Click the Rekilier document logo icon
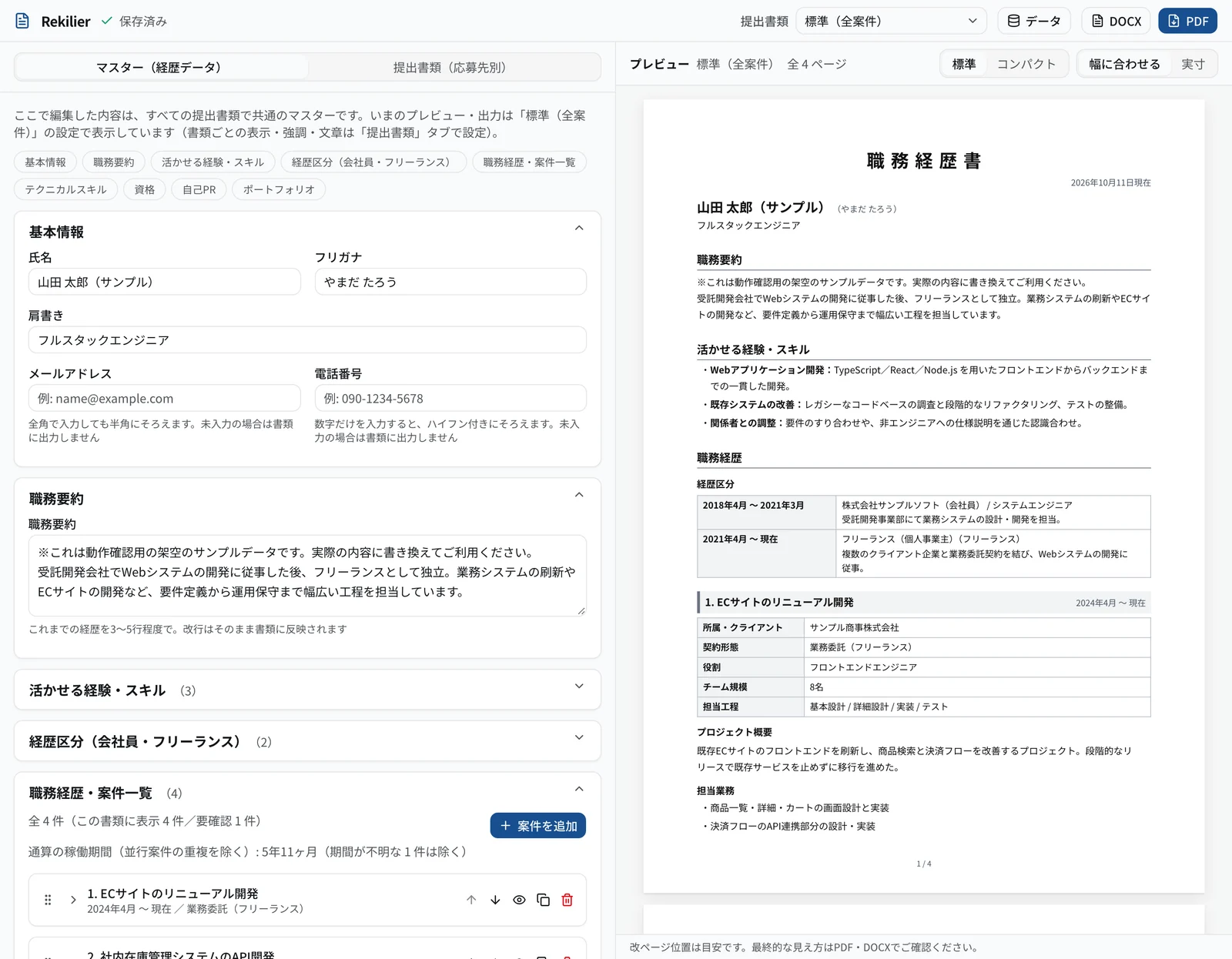Viewport: 1232px width, 959px height. coord(22,21)
